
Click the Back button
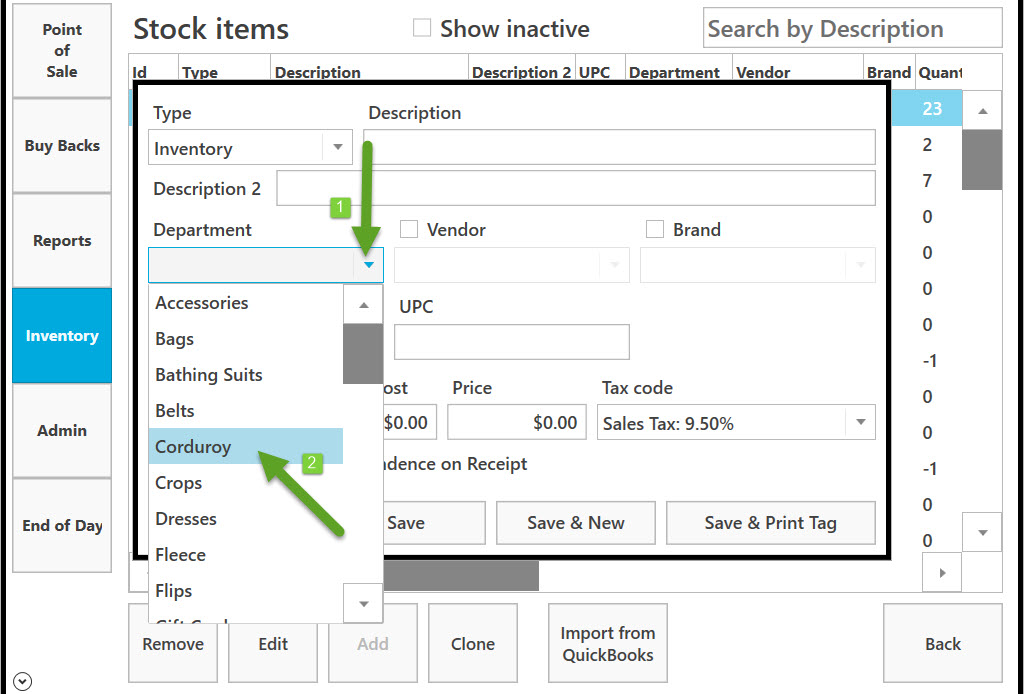(x=943, y=644)
